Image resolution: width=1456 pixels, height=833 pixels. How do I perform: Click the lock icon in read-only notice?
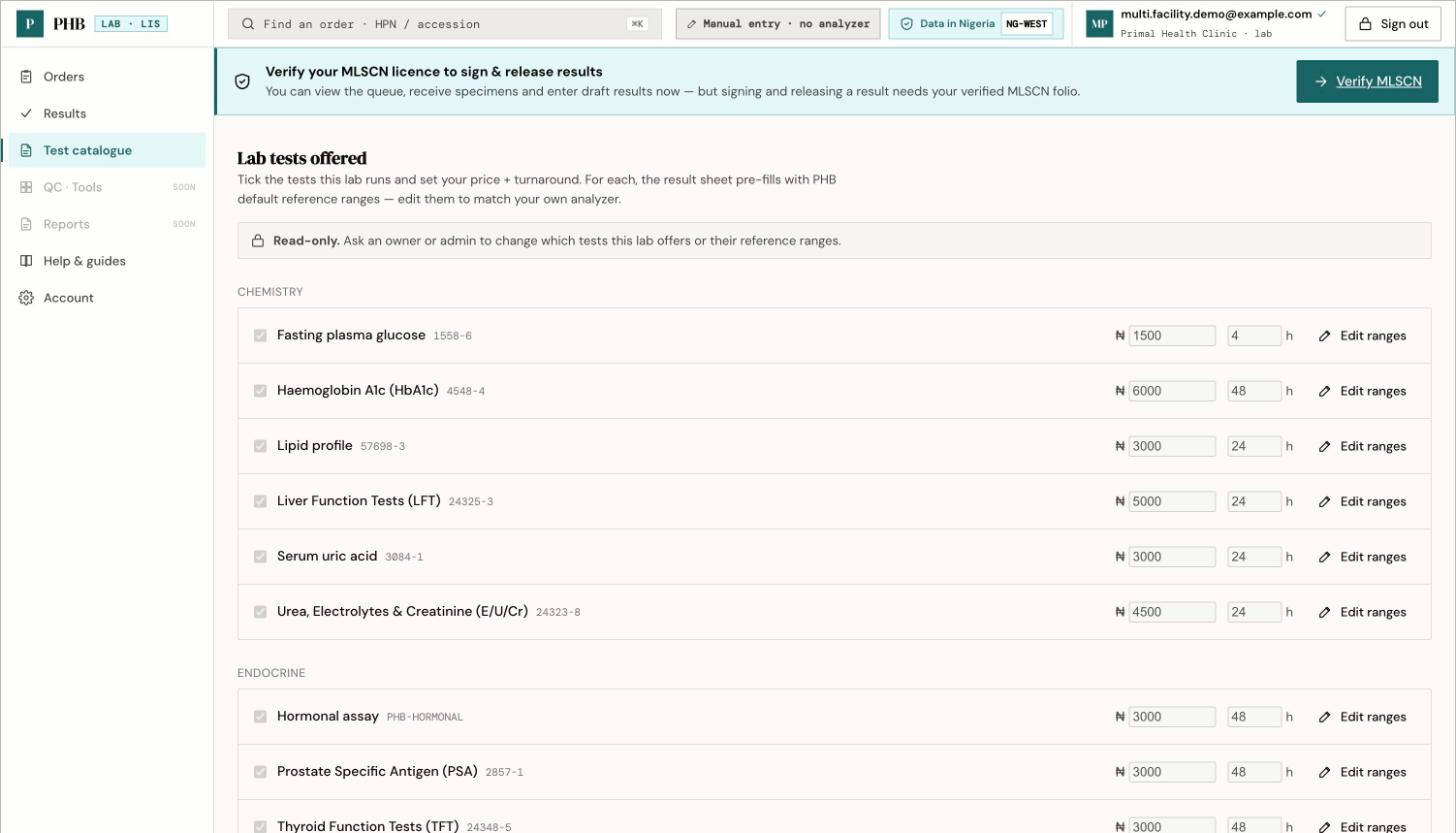[x=258, y=241]
